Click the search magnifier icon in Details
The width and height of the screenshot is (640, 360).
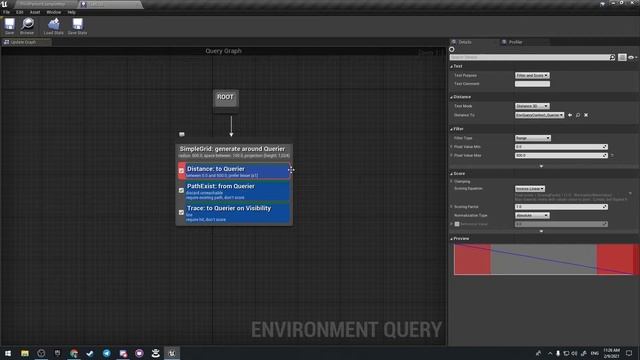[612, 58]
